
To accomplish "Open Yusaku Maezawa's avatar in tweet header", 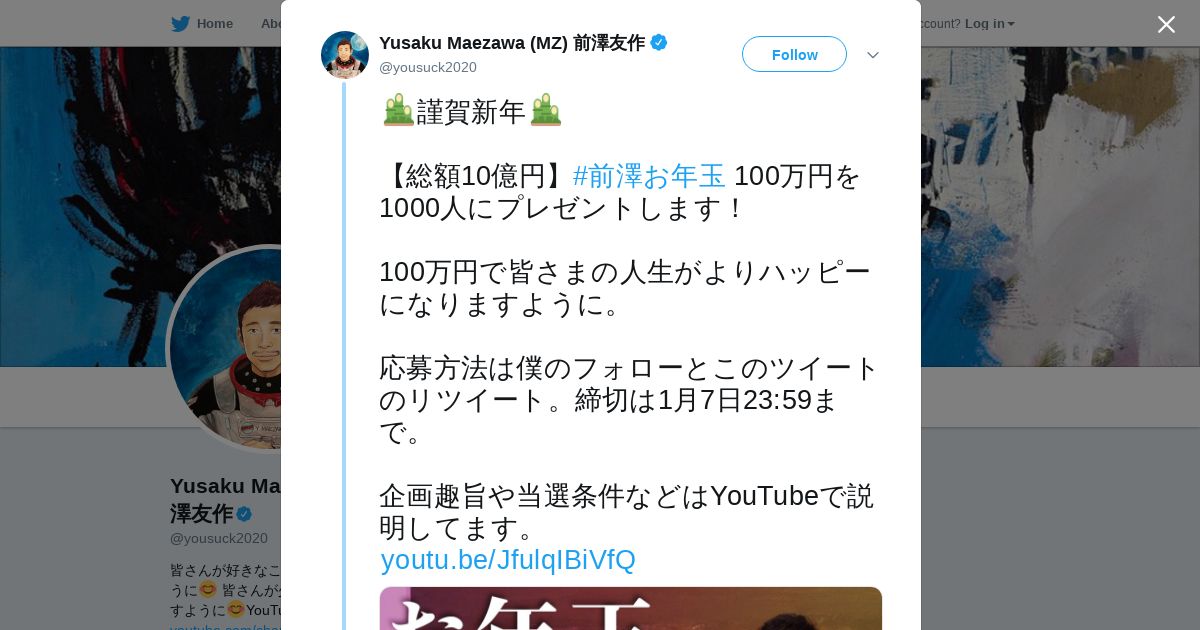I will [345, 55].
